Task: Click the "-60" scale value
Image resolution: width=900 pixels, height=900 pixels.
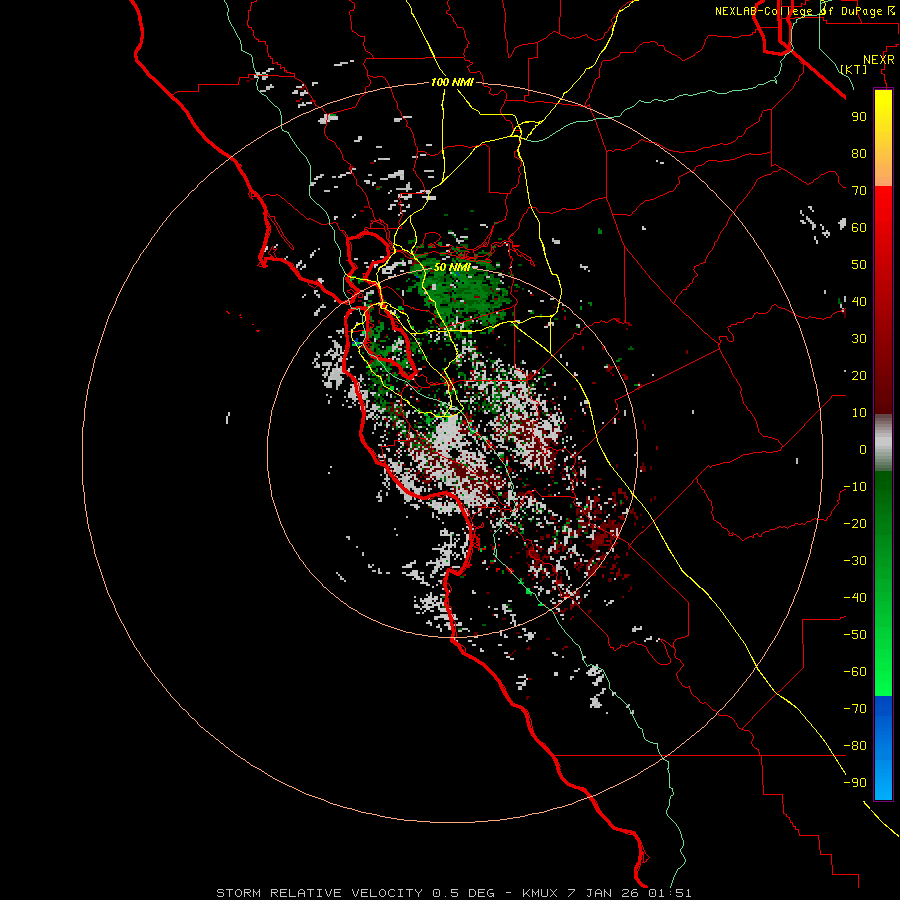Action: pyautogui.click(x=855, y=672)
